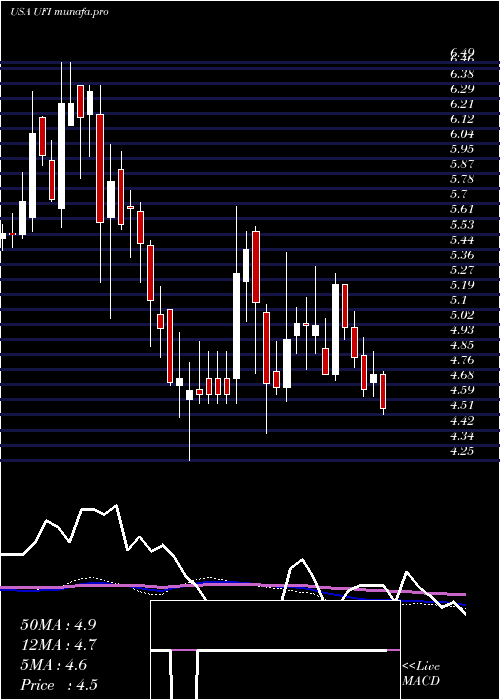Image resolution: width=500 pixels, height=700 pixels.
Task: Select the Price : 4.5 readout
Action: click(59, 685)
